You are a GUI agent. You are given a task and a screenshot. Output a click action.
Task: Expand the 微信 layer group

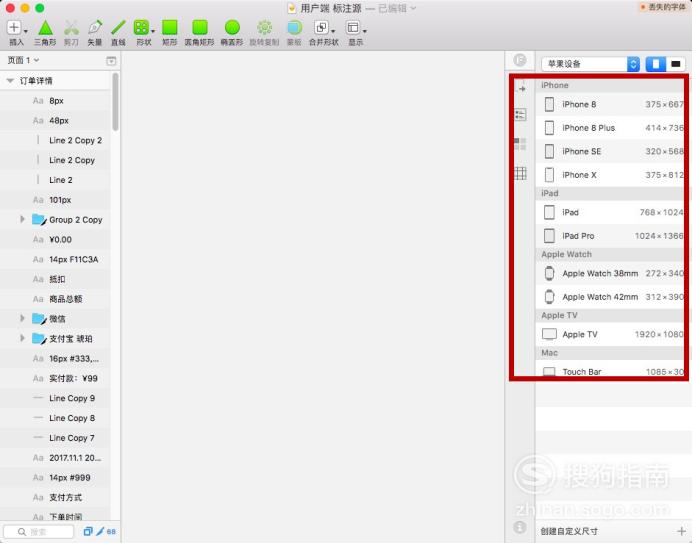coord(22,318)
